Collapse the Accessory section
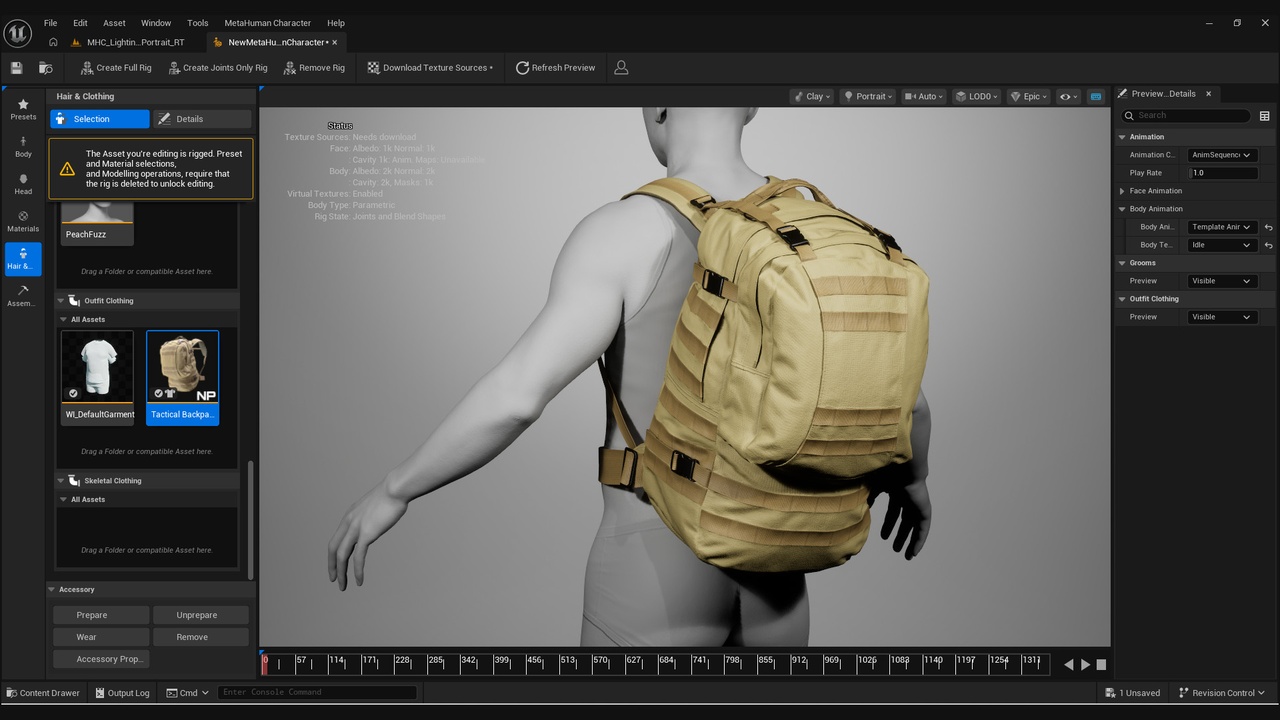 tap(52, 590)
